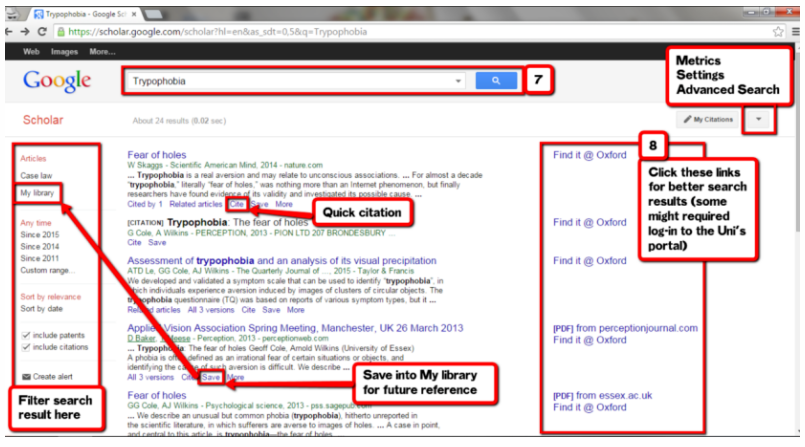805x447 pixels.
Task: Reload the page with the refresh icon
Action: click(42, 32)
